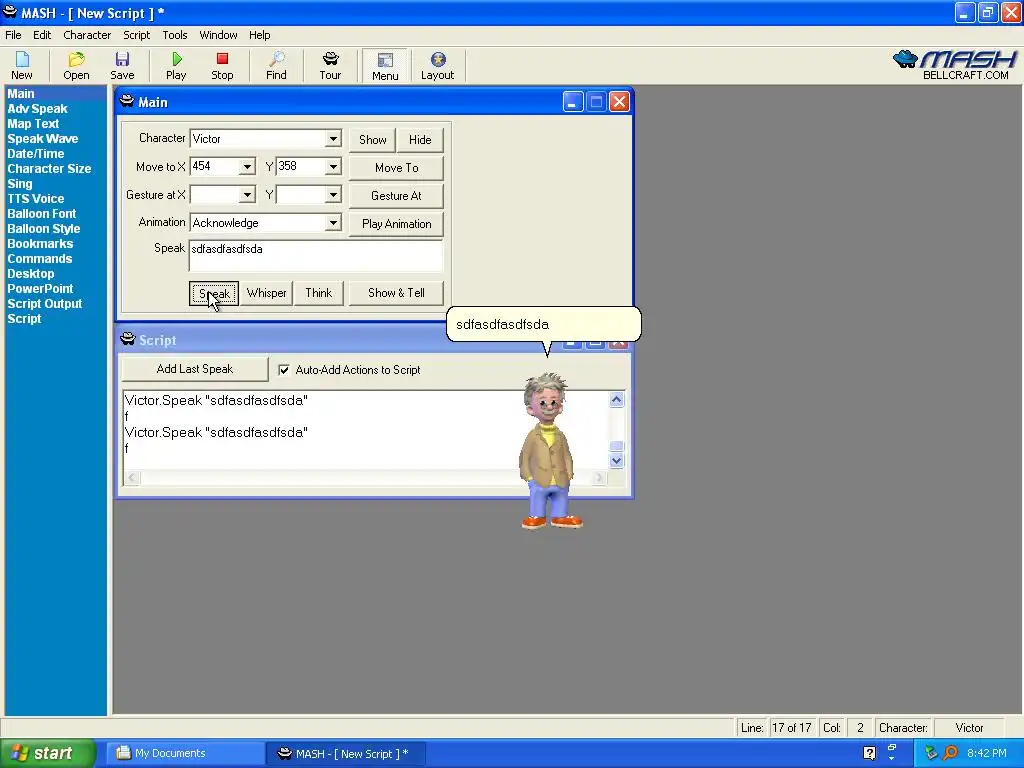Click the Play Animation button
Viewport: 1024px width, 768px height.
tap(396, 224)
